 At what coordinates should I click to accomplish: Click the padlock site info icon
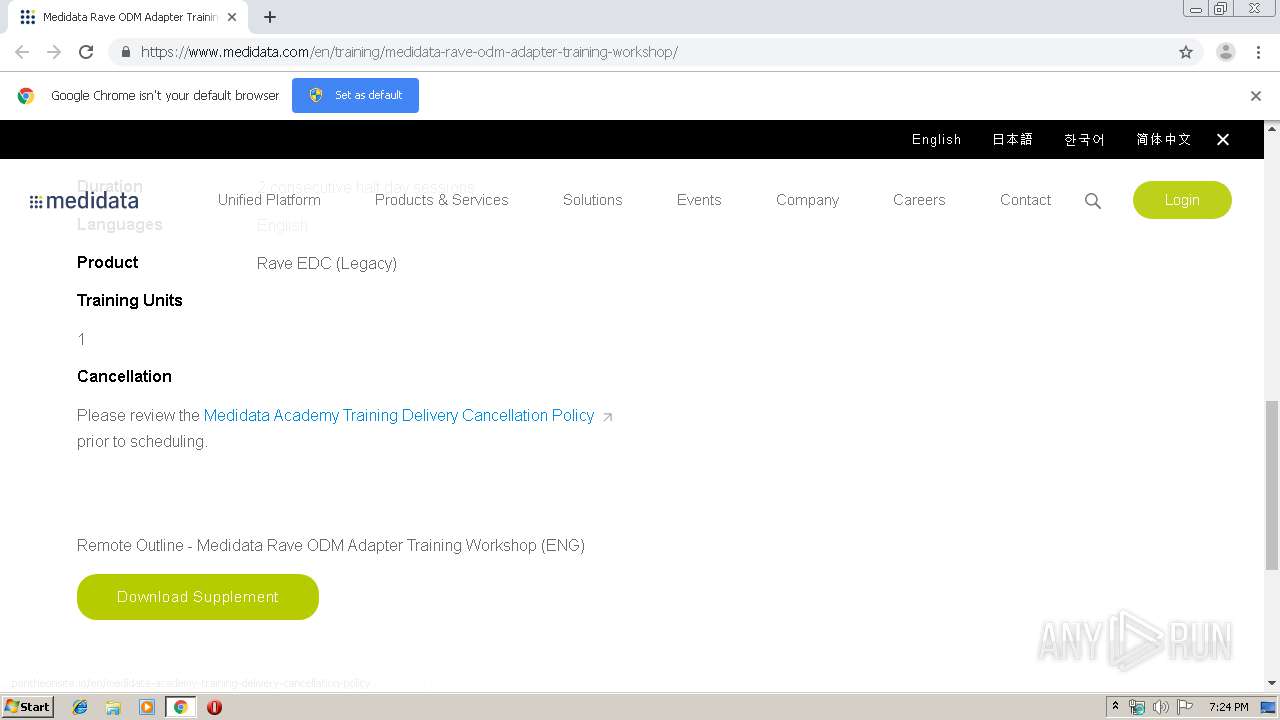click(x=125, y=52)
